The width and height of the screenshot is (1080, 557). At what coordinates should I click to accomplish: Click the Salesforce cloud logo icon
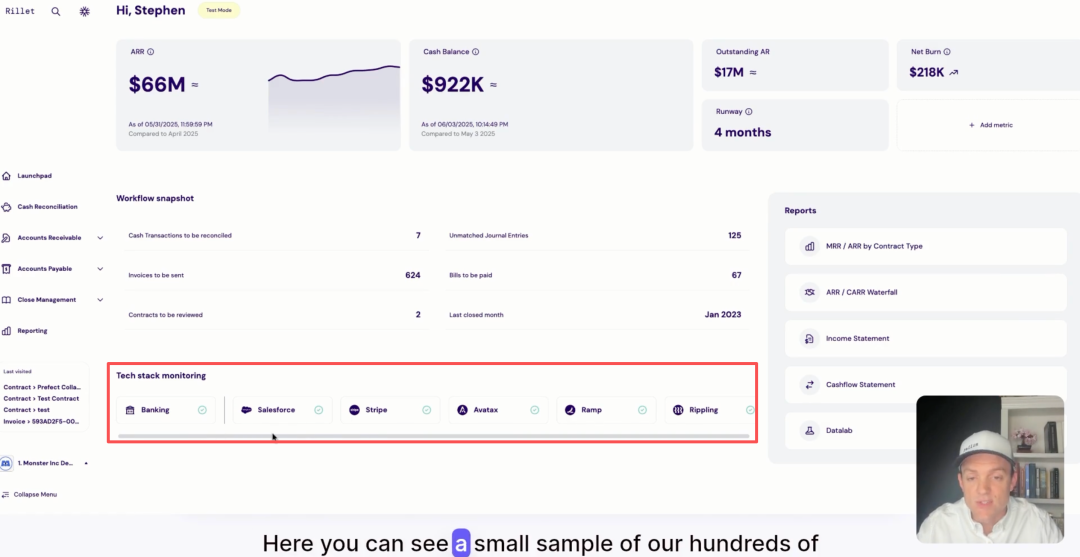(246, 410)
